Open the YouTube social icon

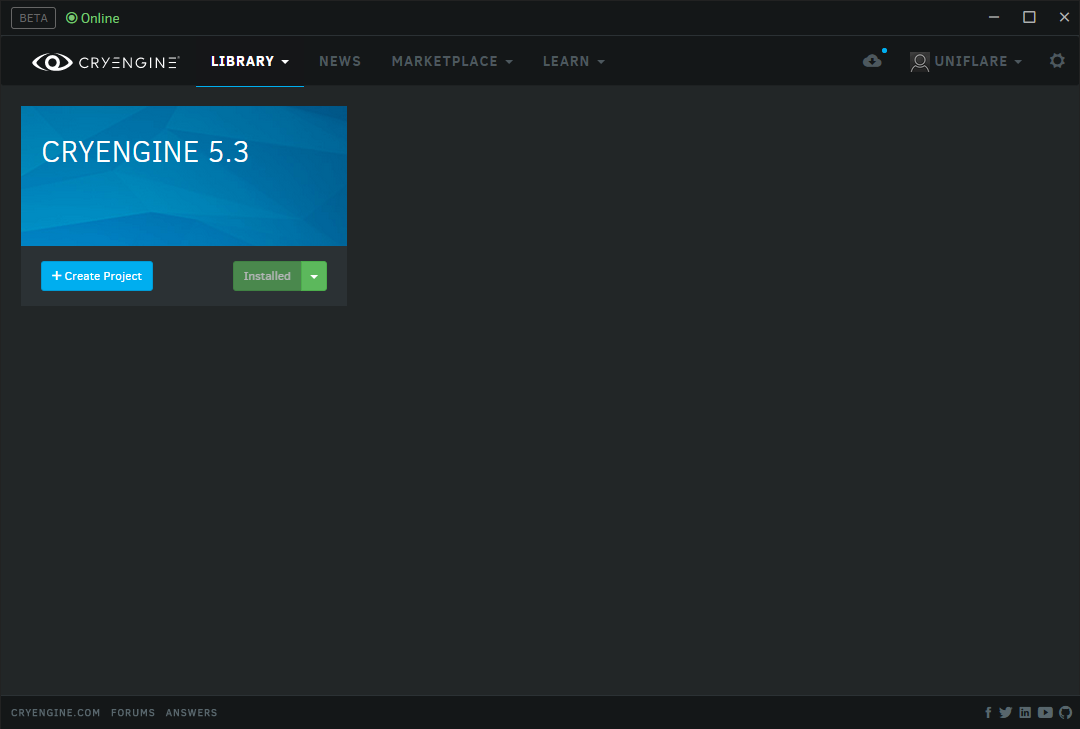[1046, 712]
